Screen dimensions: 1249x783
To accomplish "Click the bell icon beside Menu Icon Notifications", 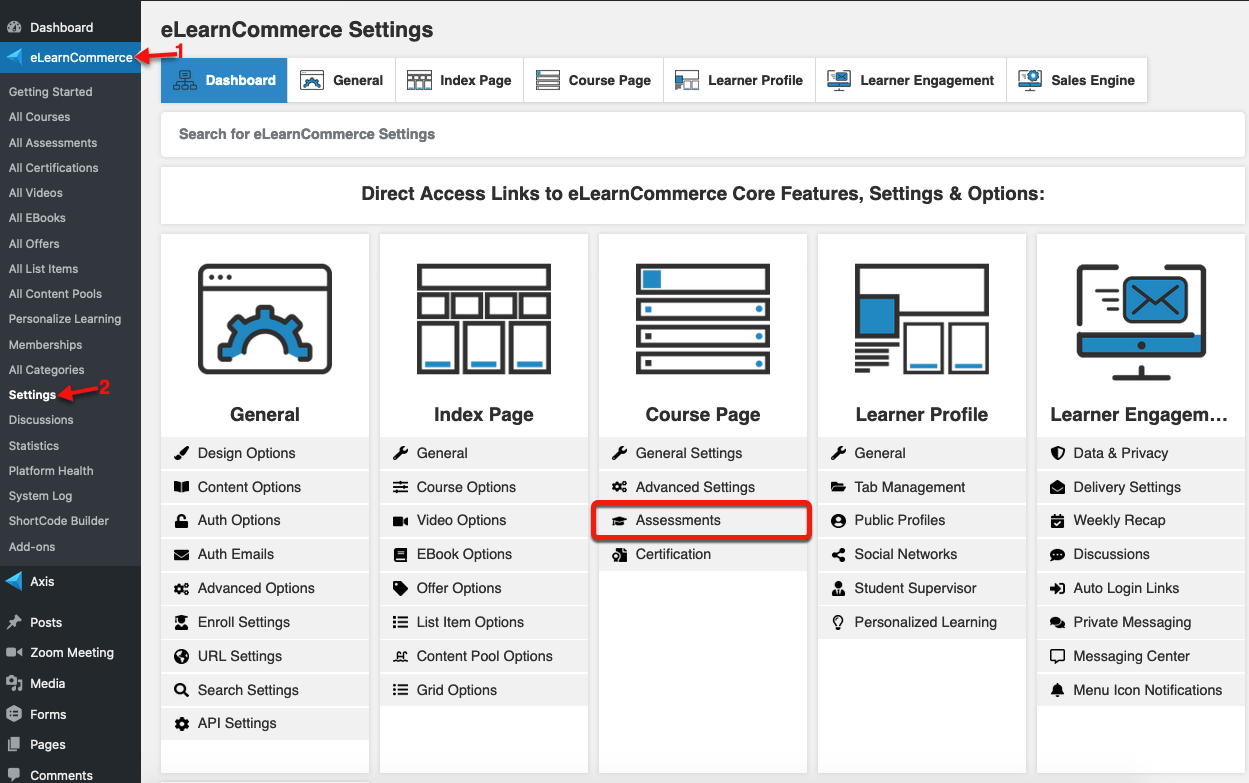I will pyautogui.click(x=1057, y=690).
